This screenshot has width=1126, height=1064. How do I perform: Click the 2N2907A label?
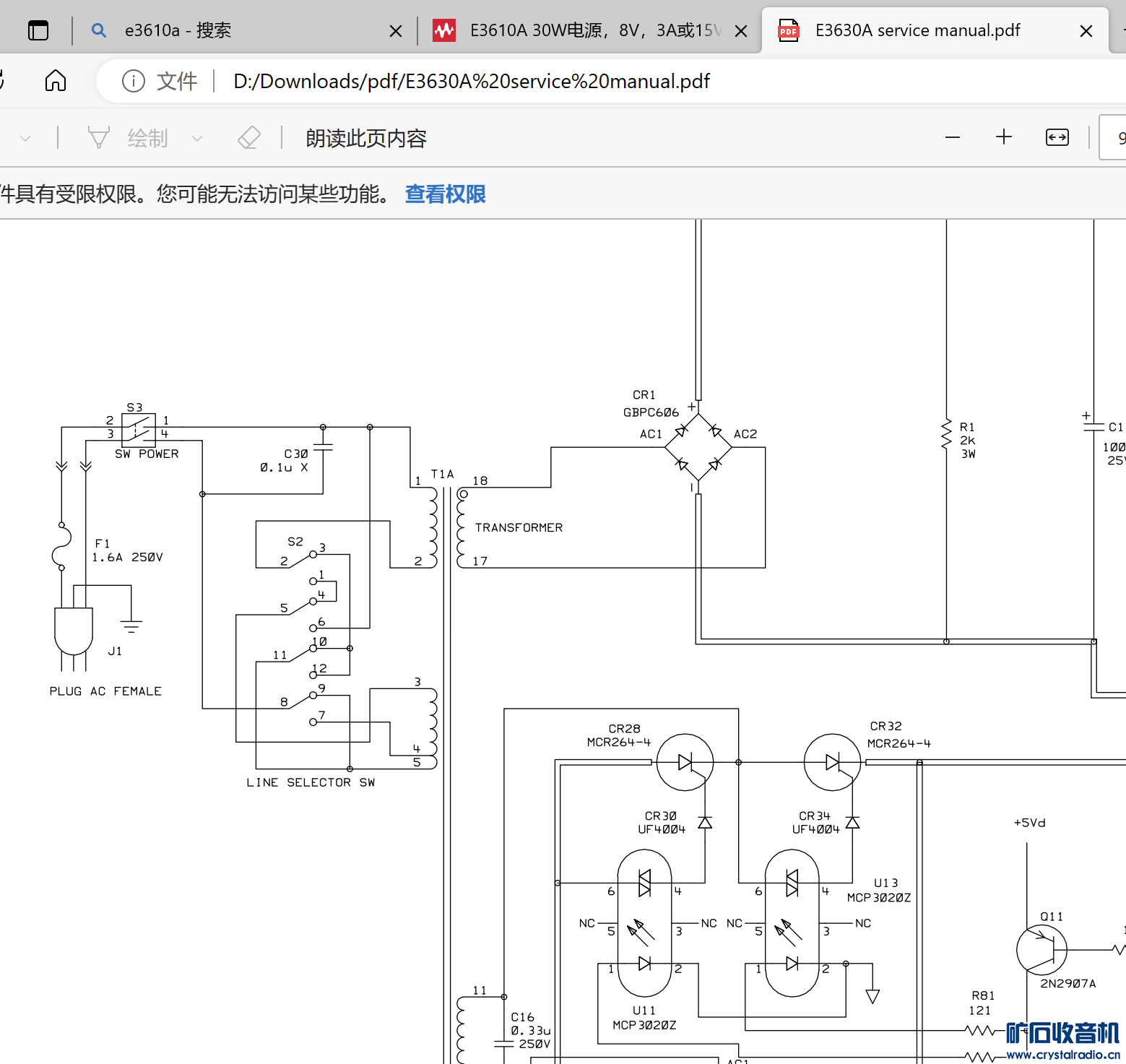coord(1068,984)
